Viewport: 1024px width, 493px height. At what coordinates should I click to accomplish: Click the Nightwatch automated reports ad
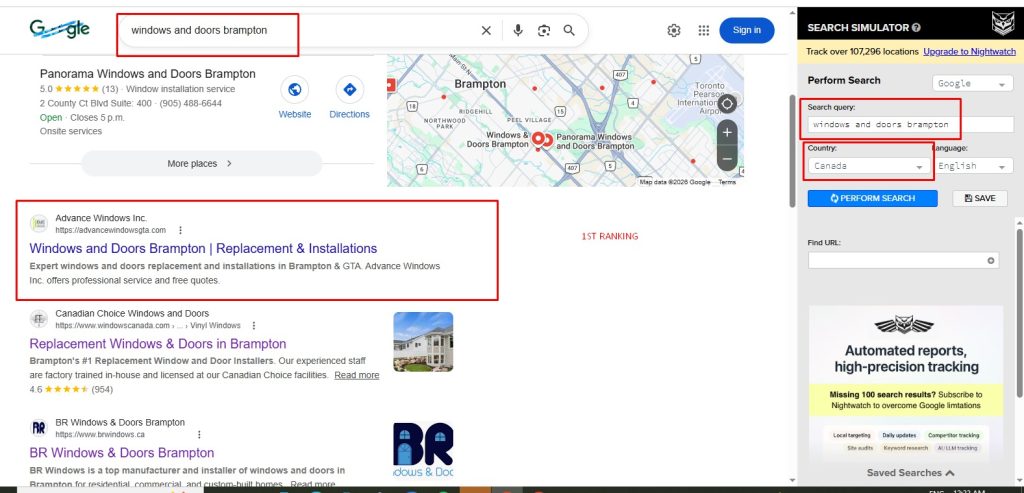coord(906,385)
